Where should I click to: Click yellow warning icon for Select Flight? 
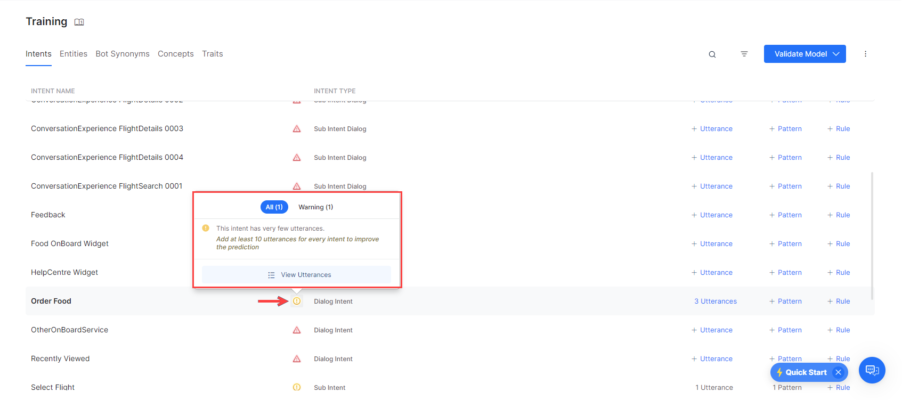(x=296, y=387)
